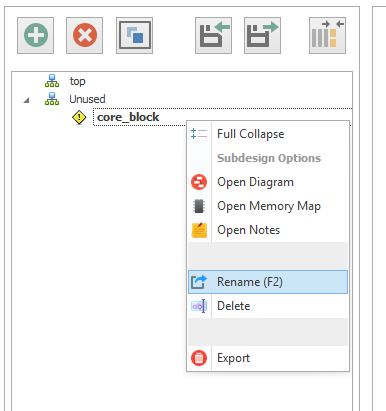
Task: Click the green plus add button
Action: (36, 35)
